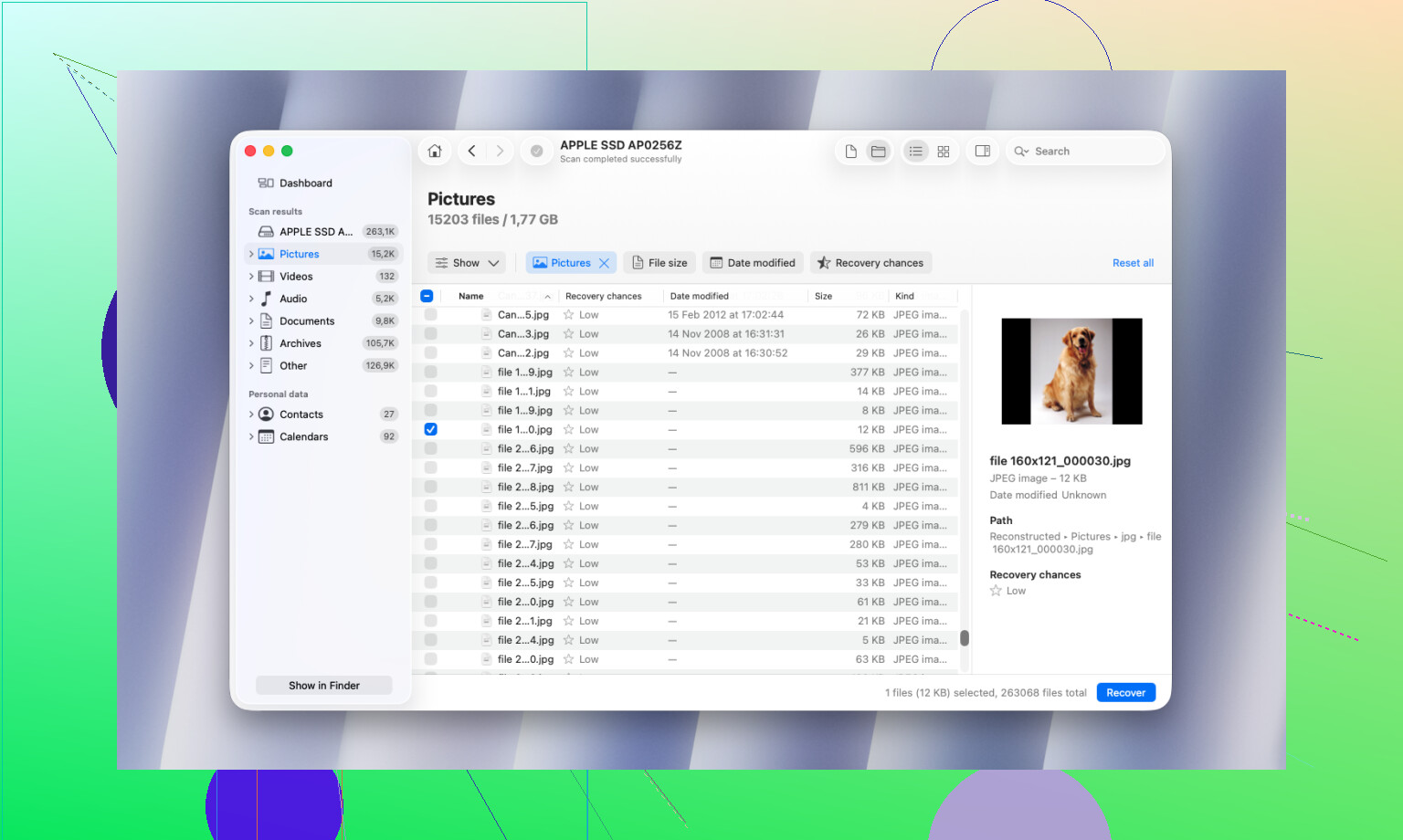1403x840 pixels.
Task: Click the Reset all link
Action: point(1133,263)
